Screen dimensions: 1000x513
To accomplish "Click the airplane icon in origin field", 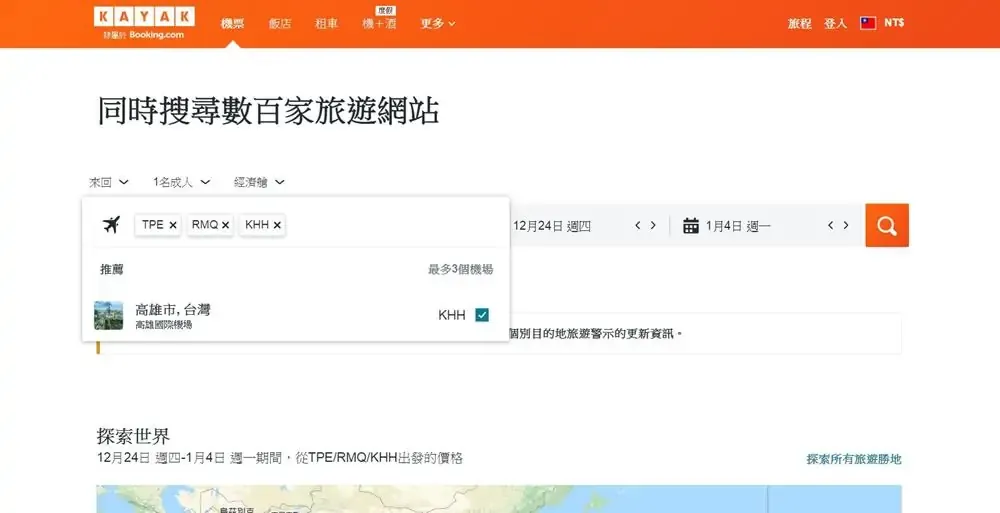I will tap(111, 225).
